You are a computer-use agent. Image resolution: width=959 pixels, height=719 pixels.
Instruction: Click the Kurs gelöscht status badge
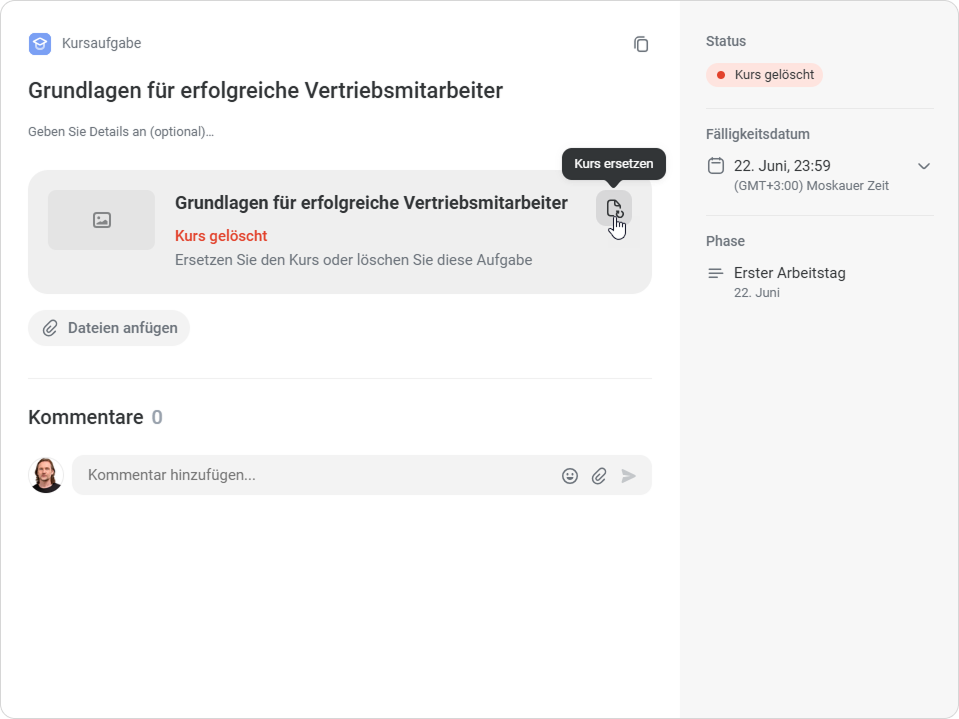tap(764, 75)
